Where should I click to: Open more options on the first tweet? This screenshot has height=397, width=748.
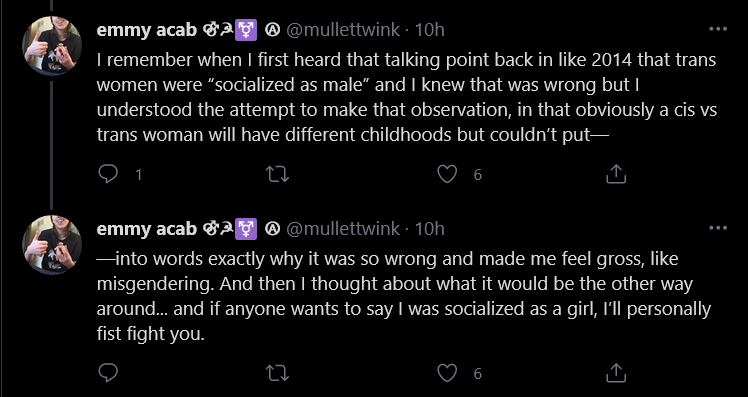pos(718,29)
